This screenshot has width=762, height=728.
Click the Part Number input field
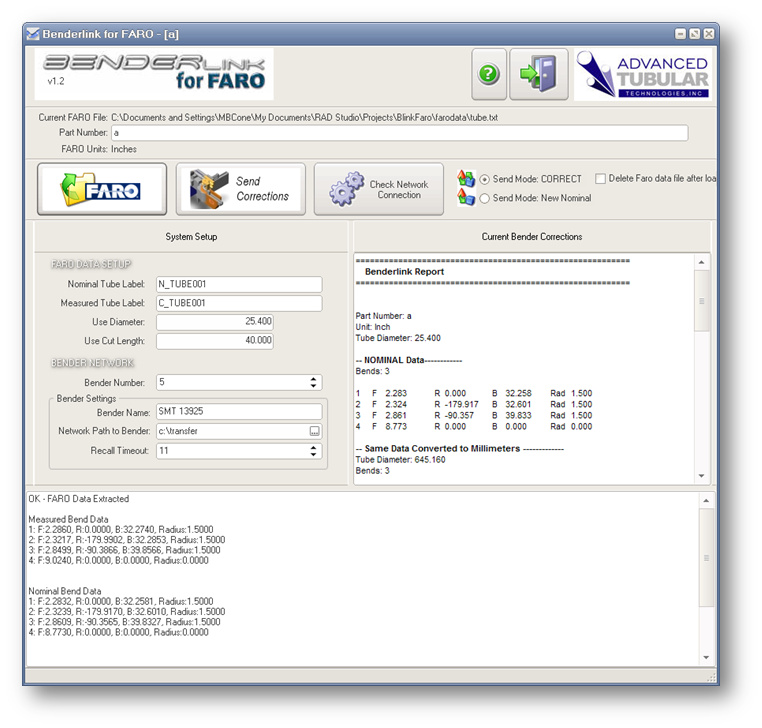[398, 133]
